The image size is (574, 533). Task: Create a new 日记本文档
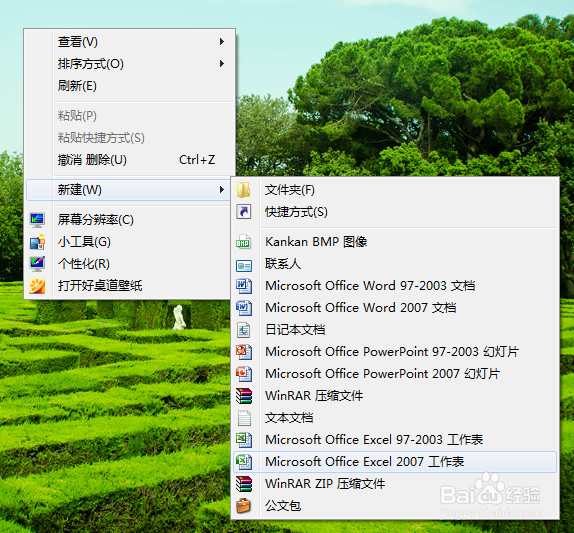[x=395, y=330]
